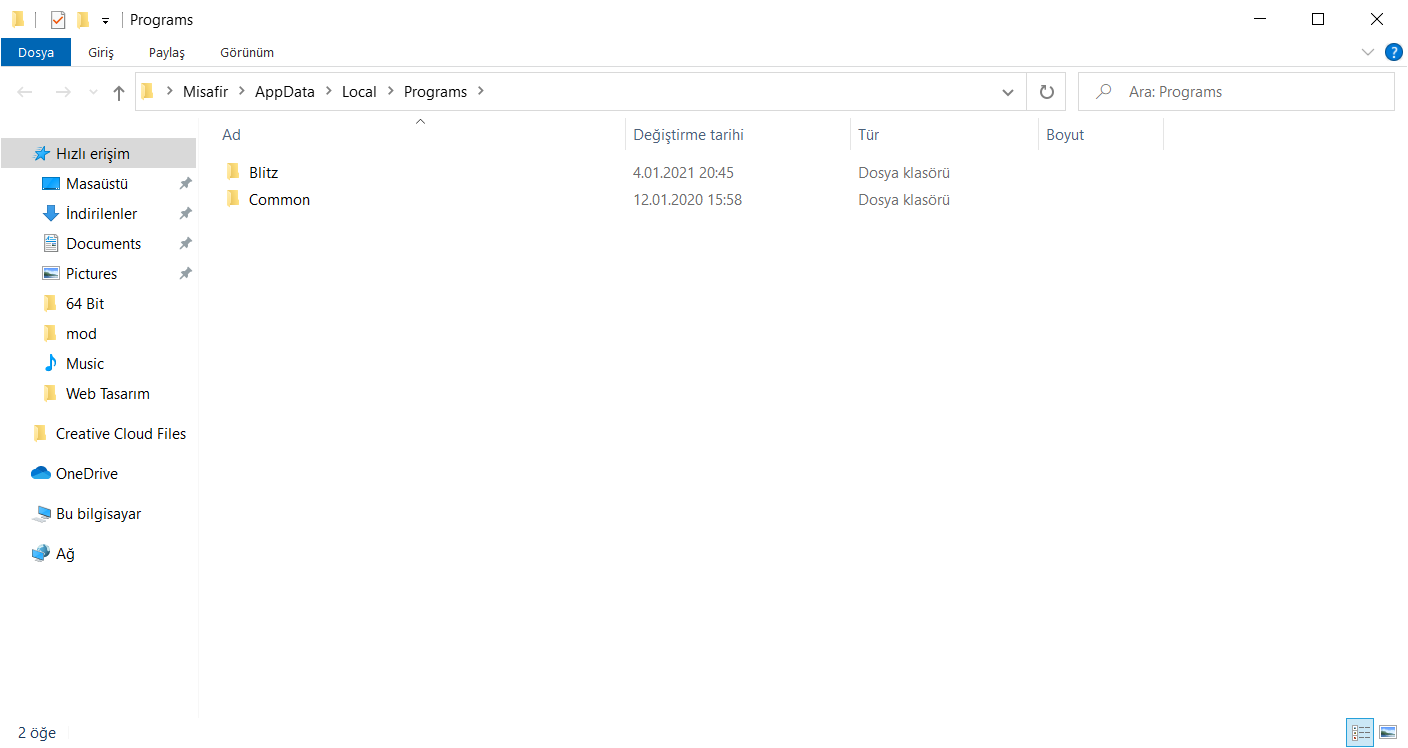Switch to the Görünüm ribbon tab
1408x748 pixels.
coord(247,52)
